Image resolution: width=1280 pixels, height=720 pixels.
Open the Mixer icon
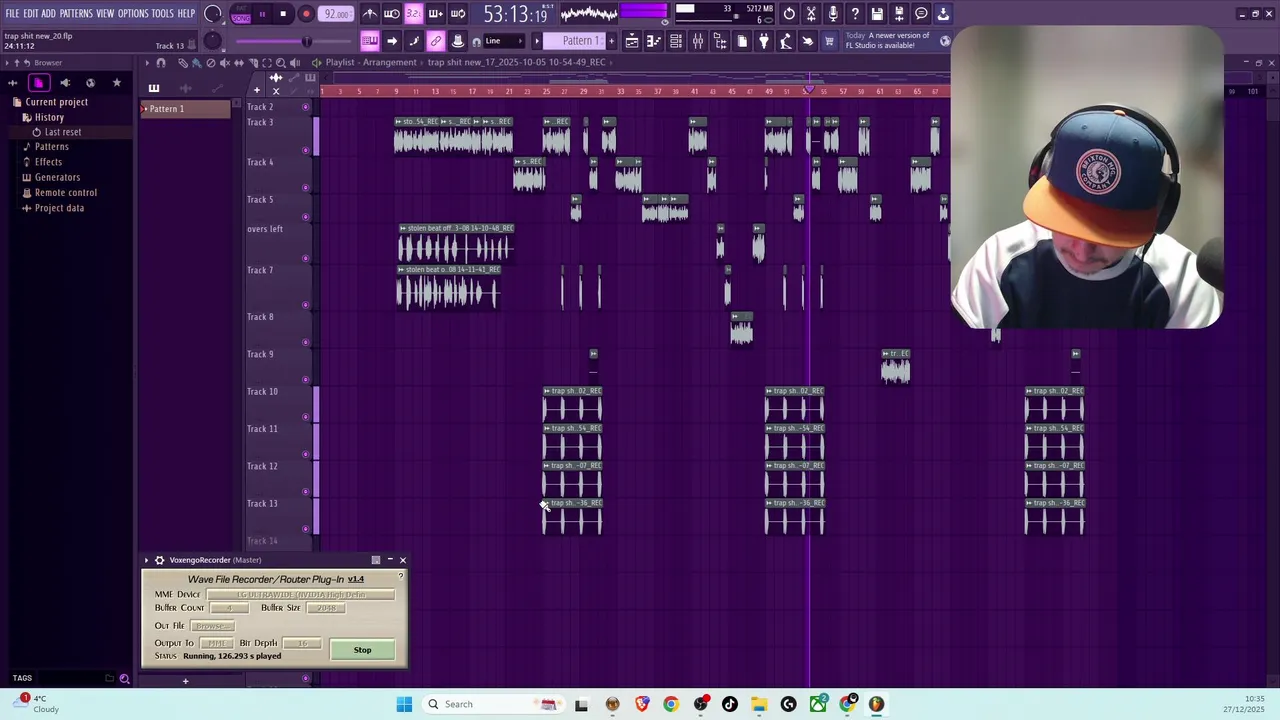tap(698, 41)
